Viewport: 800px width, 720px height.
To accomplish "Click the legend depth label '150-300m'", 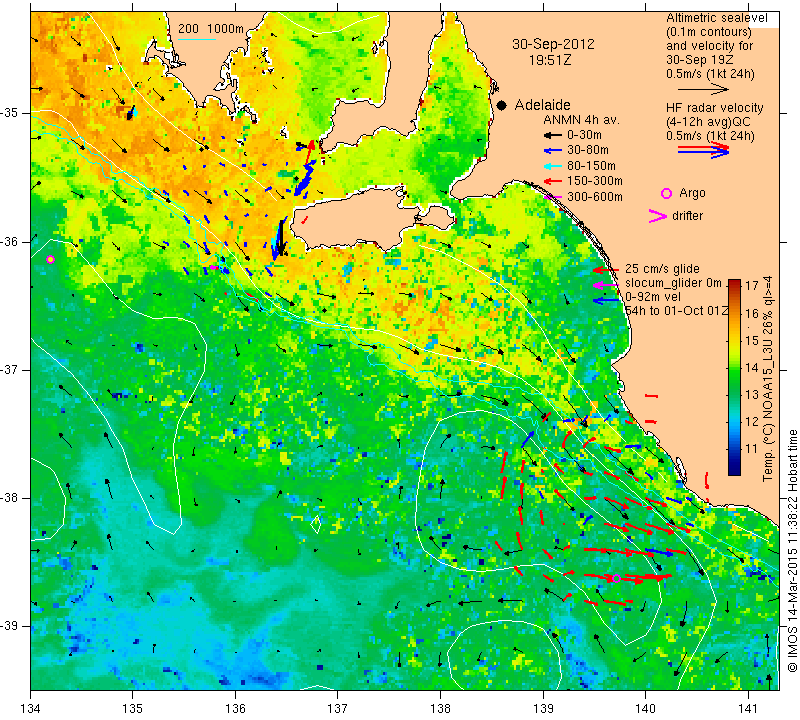I will click(594, 181).
